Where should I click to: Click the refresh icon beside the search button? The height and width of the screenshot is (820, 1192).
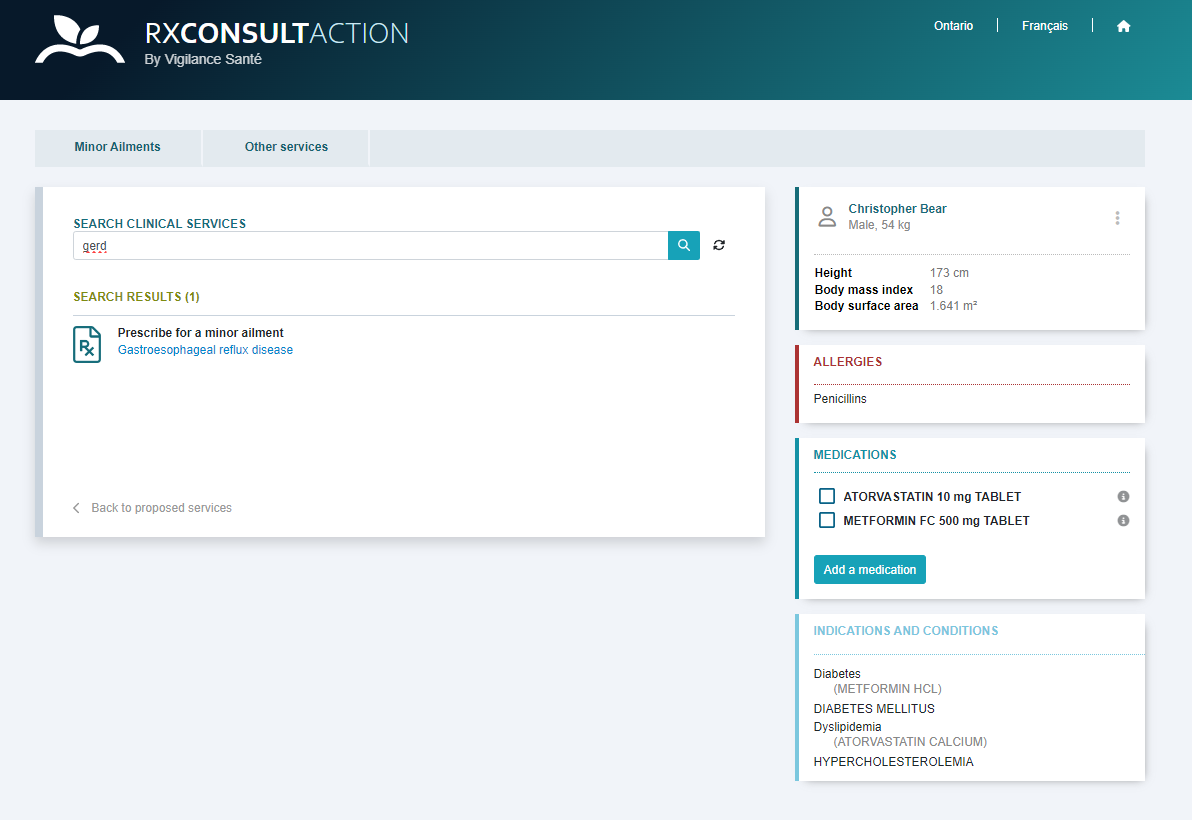[719, 245]
